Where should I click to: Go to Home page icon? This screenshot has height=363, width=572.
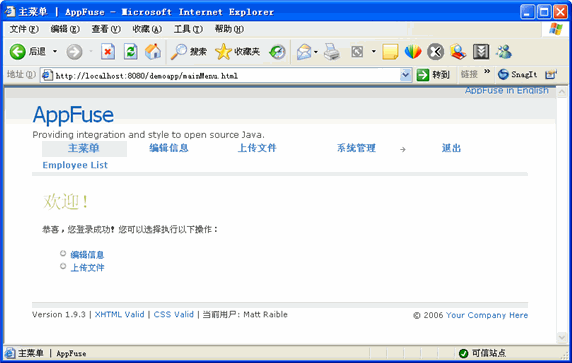(153, 52)
